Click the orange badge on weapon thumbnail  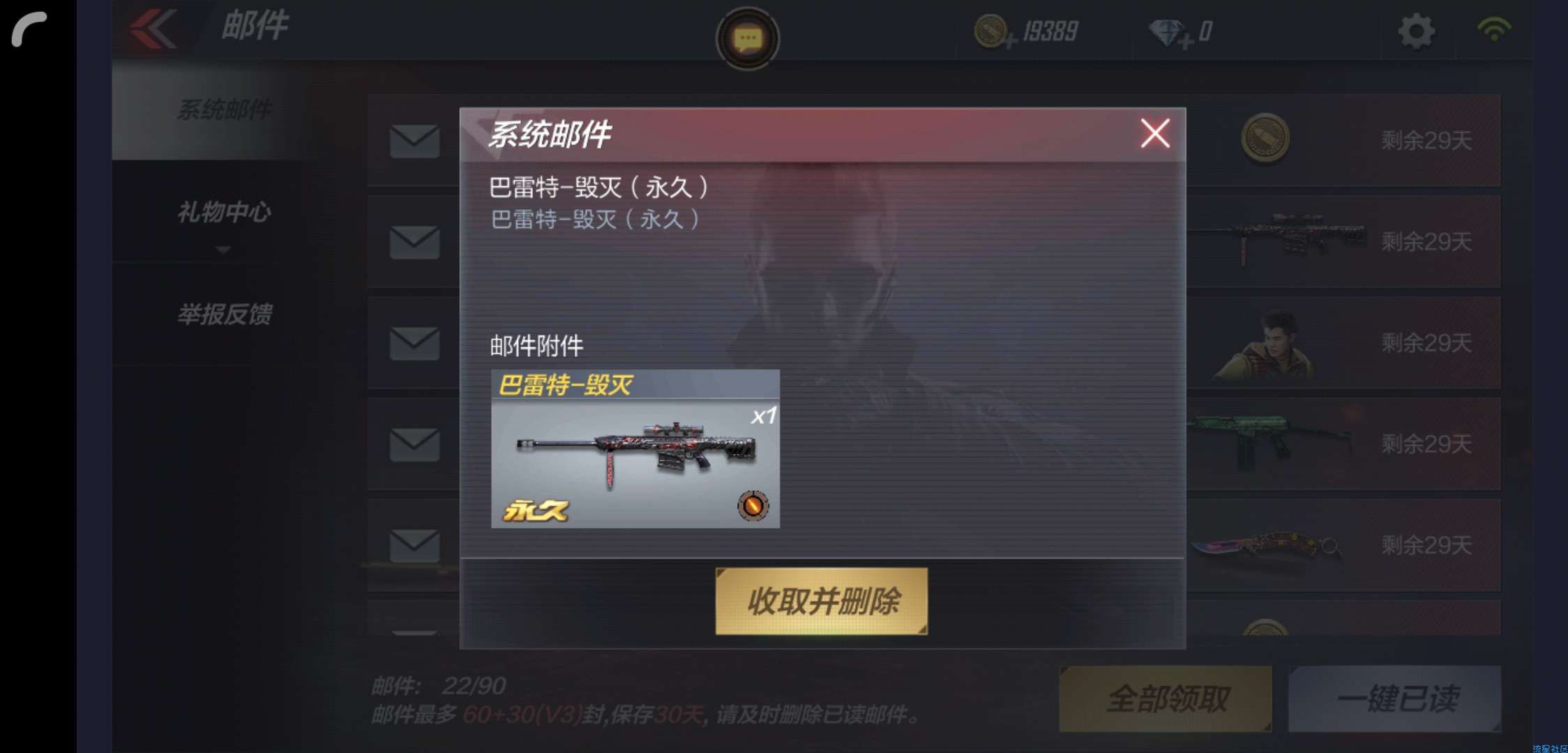(x=753, y=505)
